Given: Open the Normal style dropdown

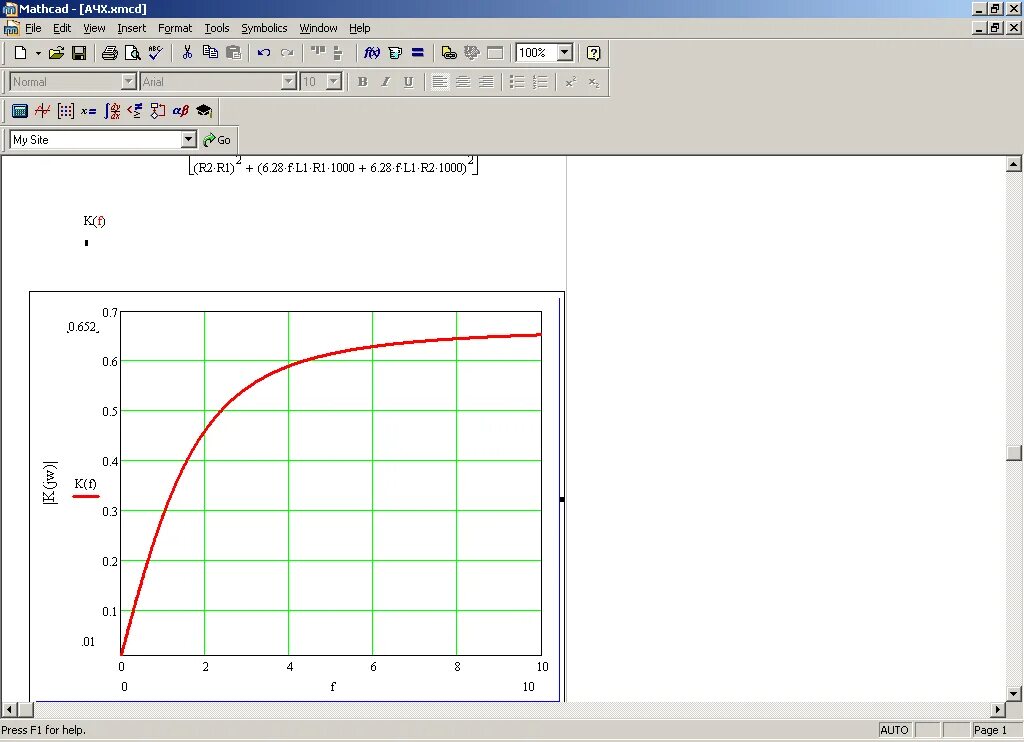Looking at the screenshot, I should [x=129, y=82].
